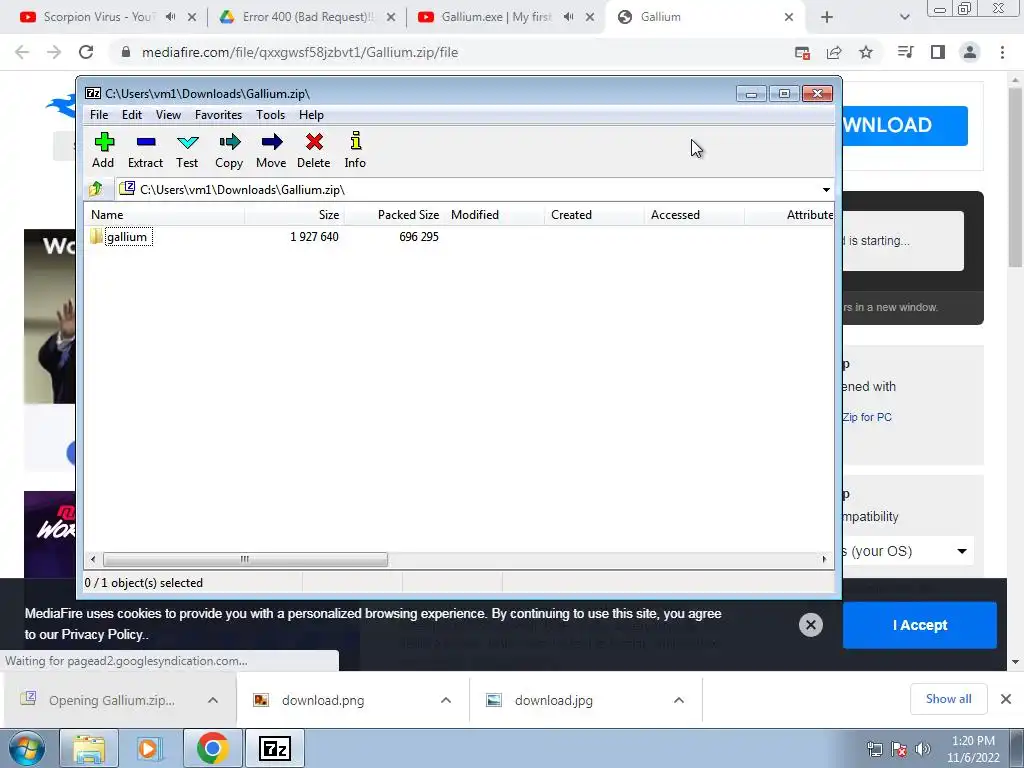1024x768 pixels.
Task: Click the blocked pop-up icon in address bar
Action: click(803, 53)
